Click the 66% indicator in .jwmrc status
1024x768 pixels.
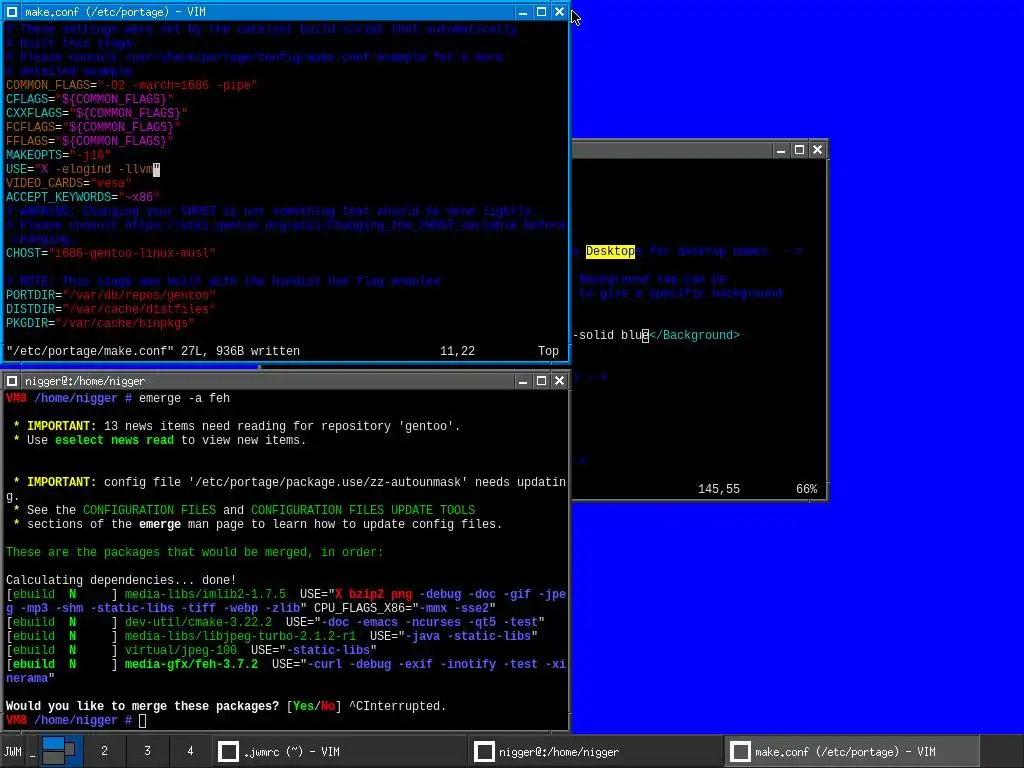[807, 489]
